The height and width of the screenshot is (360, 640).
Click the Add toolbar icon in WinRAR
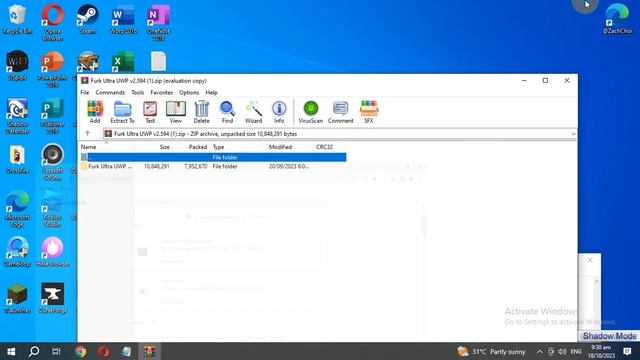click(x=95, y=112)
